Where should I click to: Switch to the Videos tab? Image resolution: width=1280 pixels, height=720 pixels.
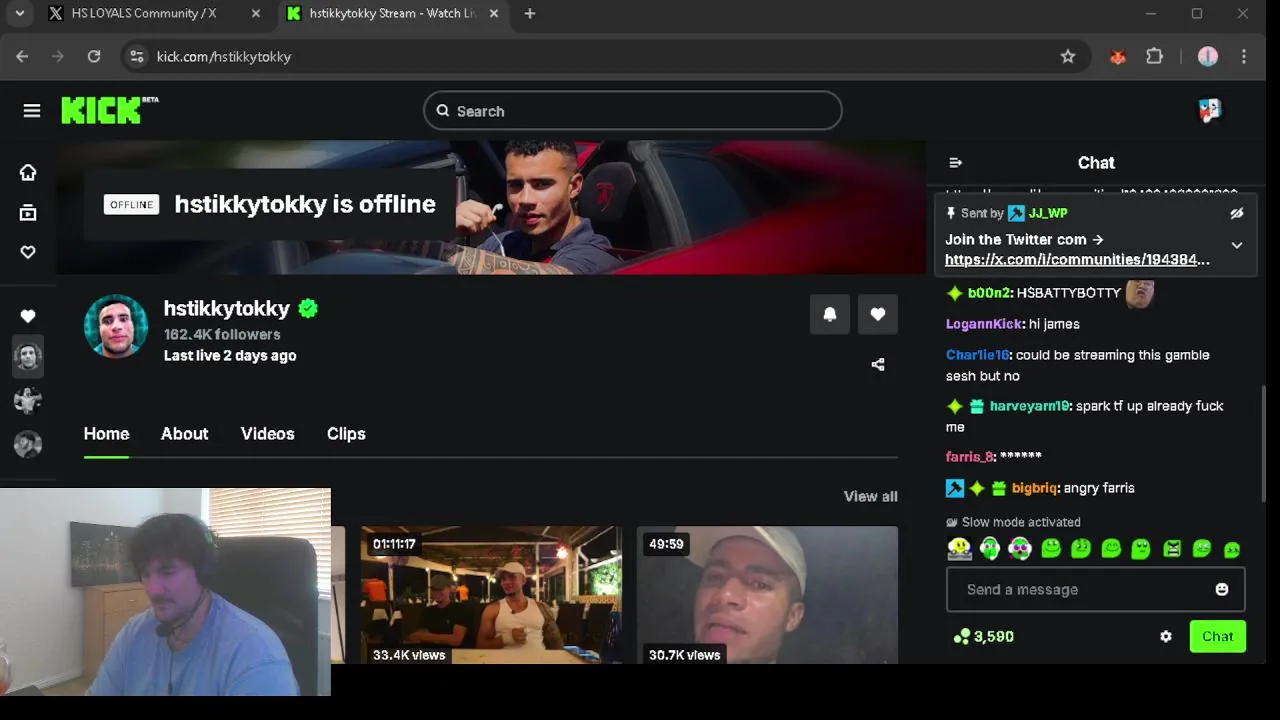267,434
